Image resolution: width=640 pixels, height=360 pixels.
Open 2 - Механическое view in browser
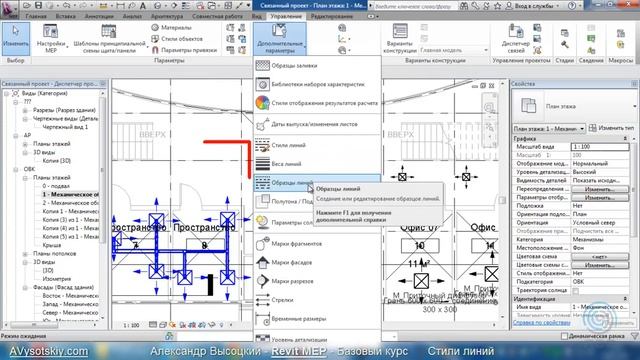71,203
